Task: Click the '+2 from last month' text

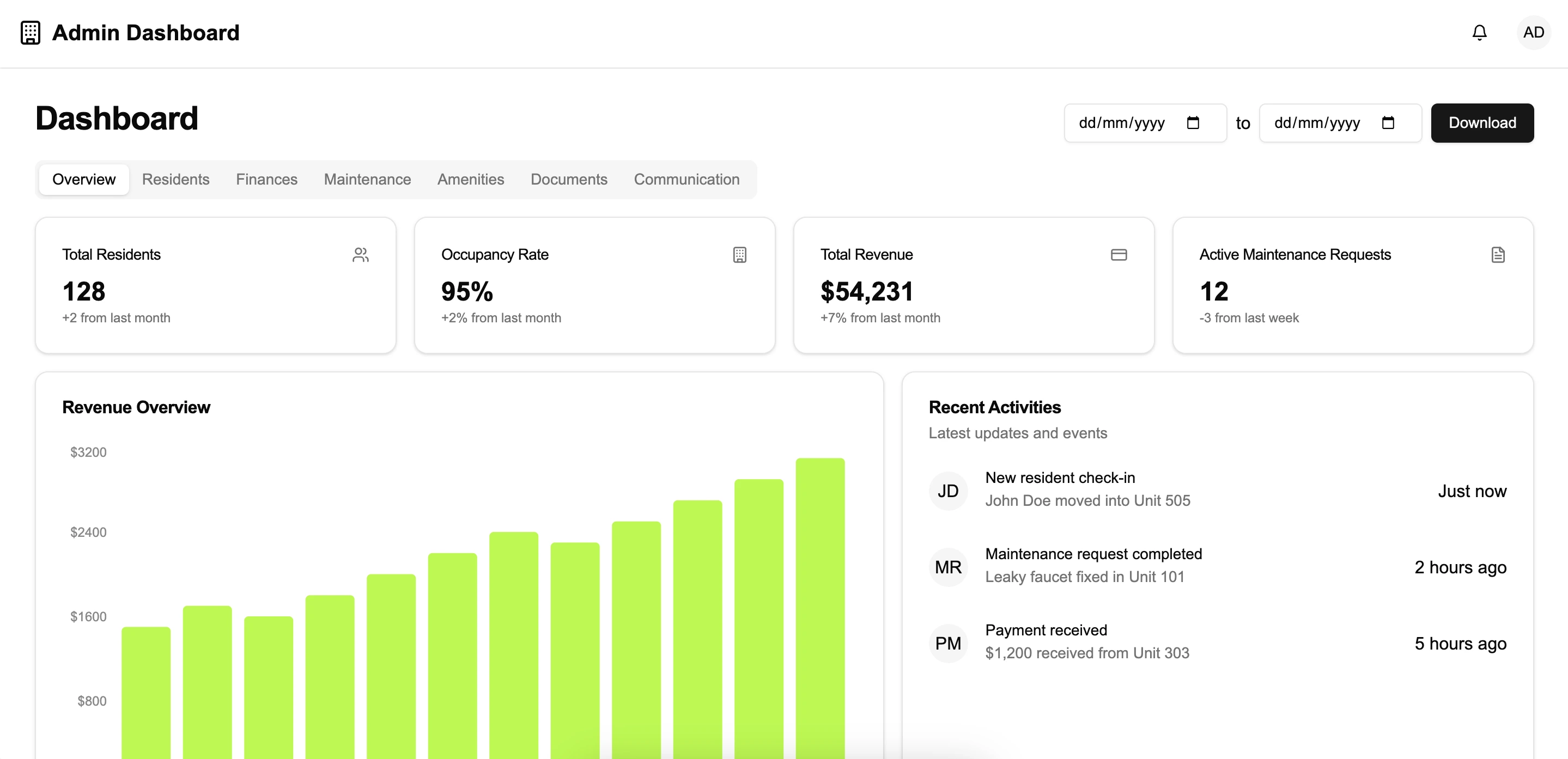Action: [116, 317]
